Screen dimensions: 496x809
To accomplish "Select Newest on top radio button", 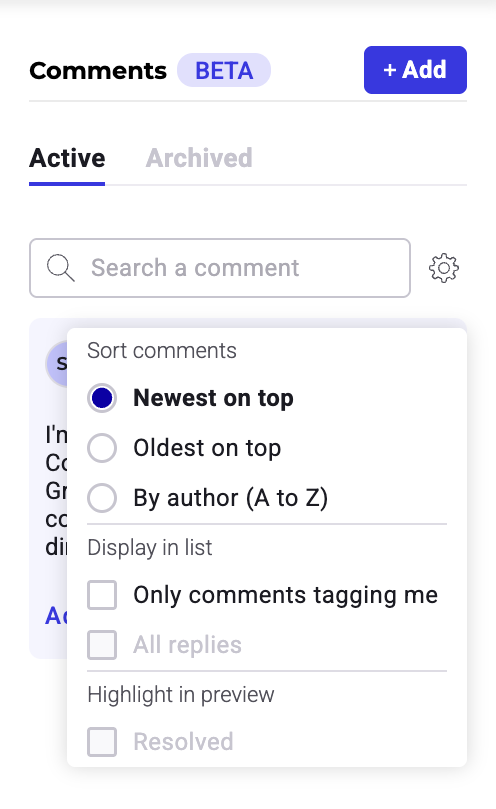I will [102, 398].
